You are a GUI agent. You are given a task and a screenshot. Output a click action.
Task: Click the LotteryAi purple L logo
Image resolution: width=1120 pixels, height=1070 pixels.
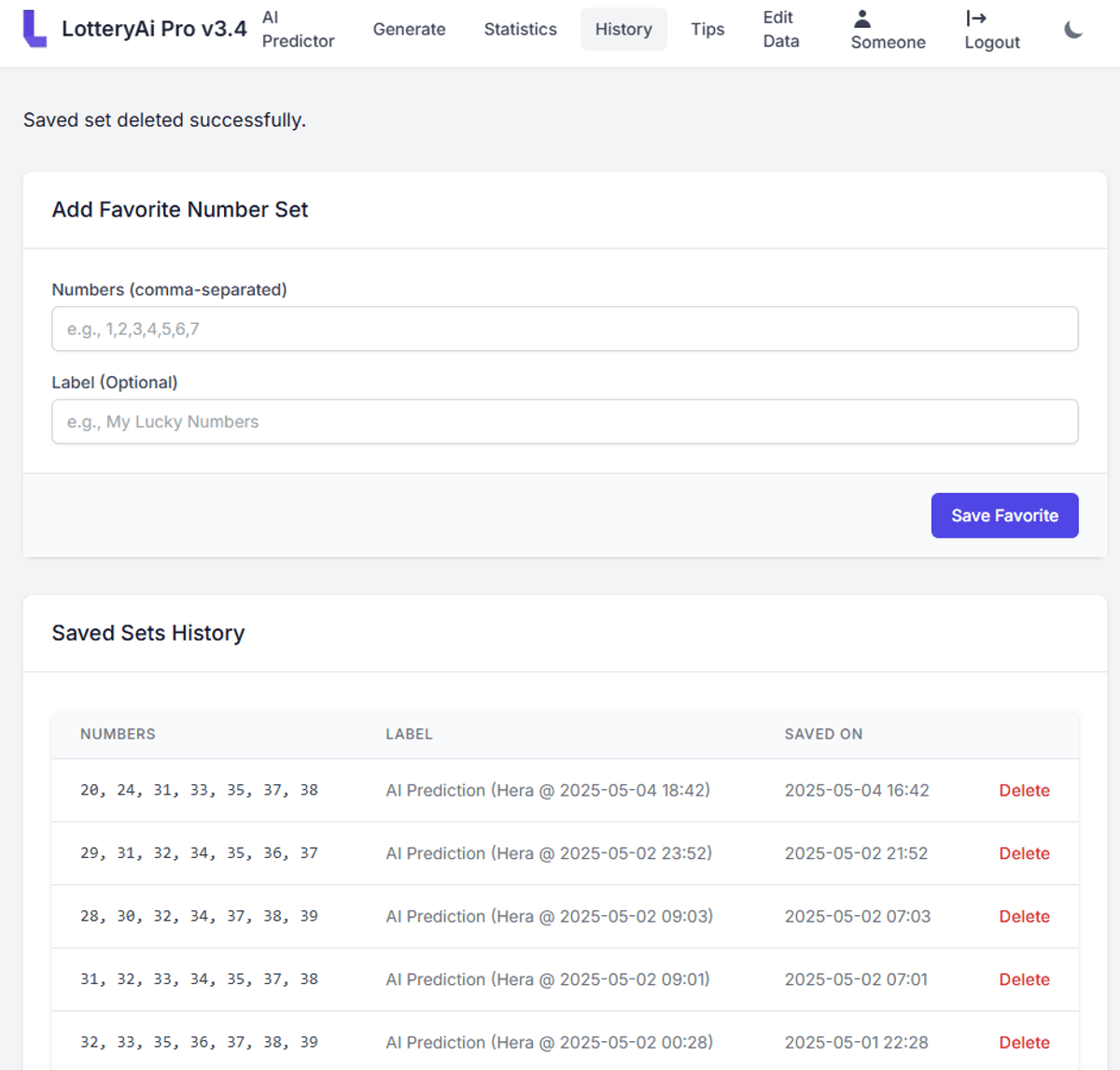pyautogui.click(x=35, y=29)
